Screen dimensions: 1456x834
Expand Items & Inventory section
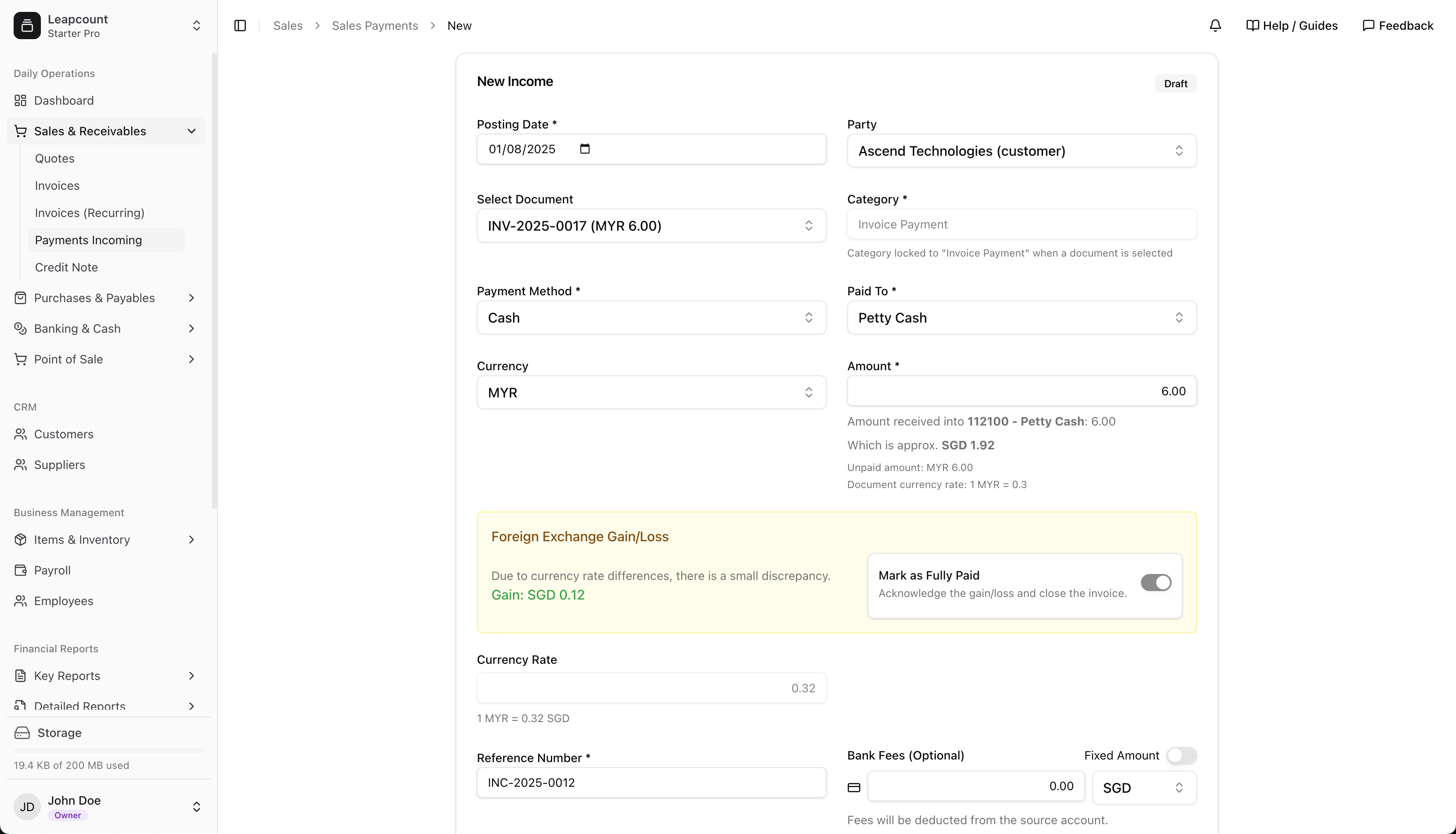[x=106, y=540]
